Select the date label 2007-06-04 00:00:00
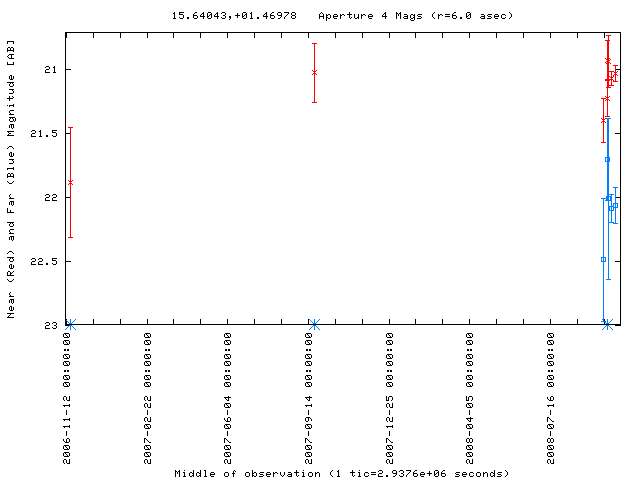This screenshot has width=640, height=480. click(x=228, y=398)
